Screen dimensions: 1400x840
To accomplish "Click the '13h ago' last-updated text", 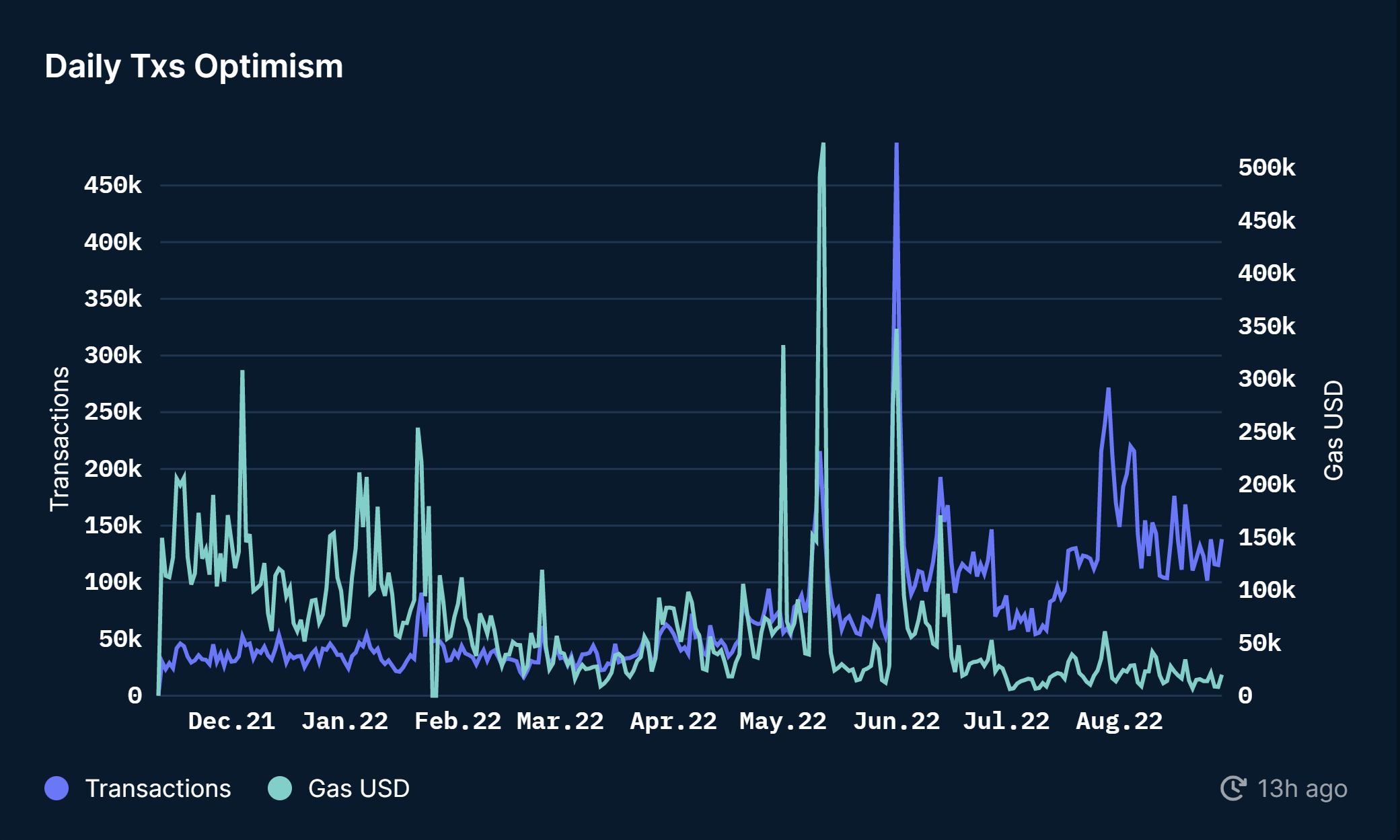I will pos(1302,788).
